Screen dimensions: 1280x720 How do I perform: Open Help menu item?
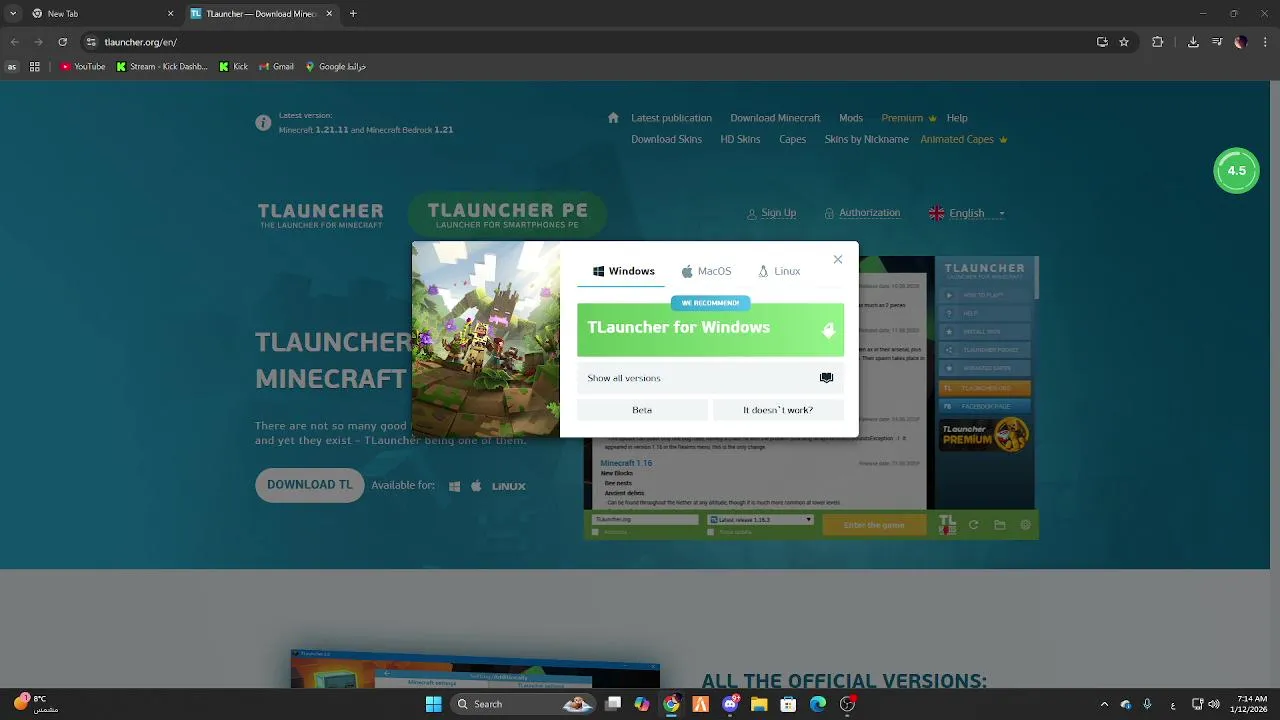point(957,118)
